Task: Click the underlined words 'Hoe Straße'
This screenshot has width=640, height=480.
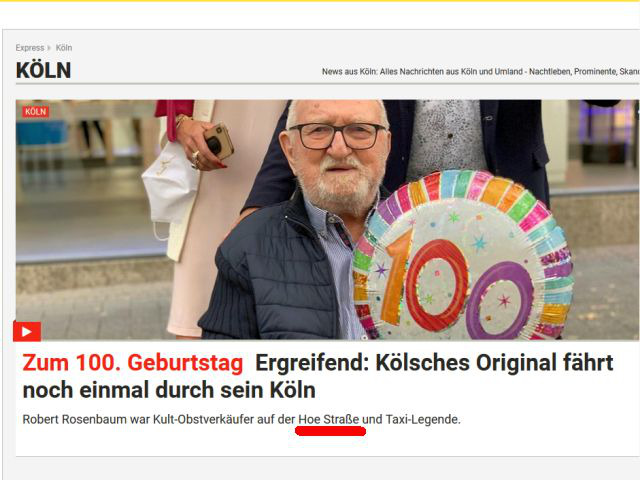Action: (x=329, y=419)
